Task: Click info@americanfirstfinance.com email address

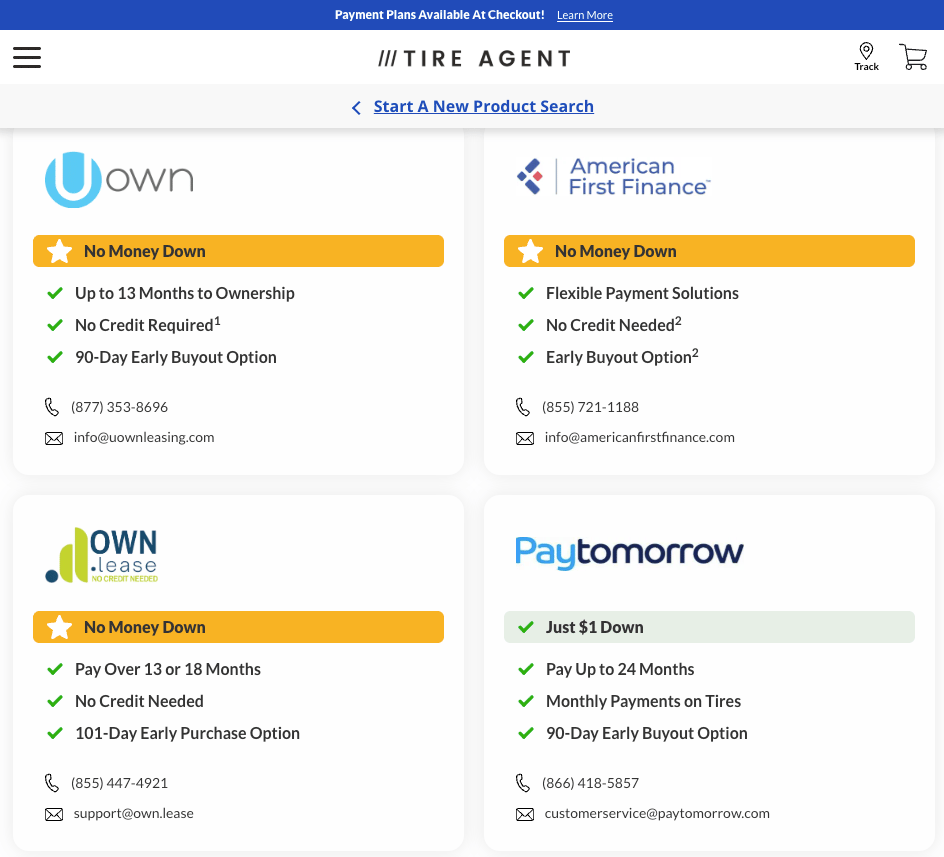Action: [x=639, y=437]
